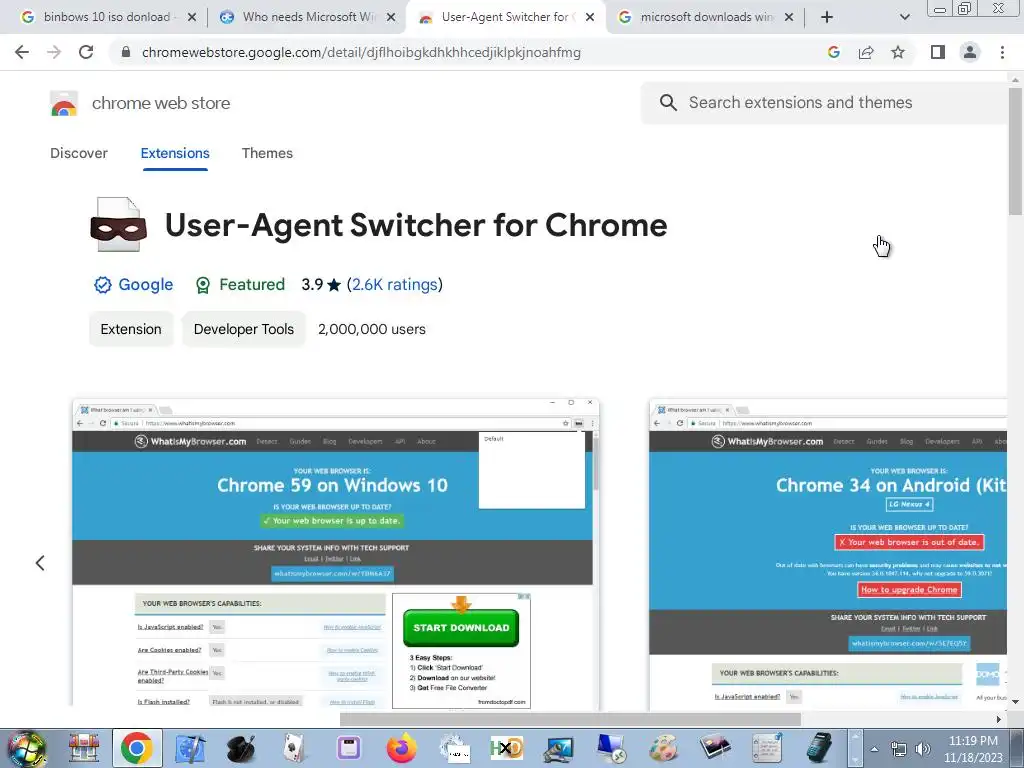Click the volume speaker in system tray
This screenshot has height=768, width=1024.
923,749
